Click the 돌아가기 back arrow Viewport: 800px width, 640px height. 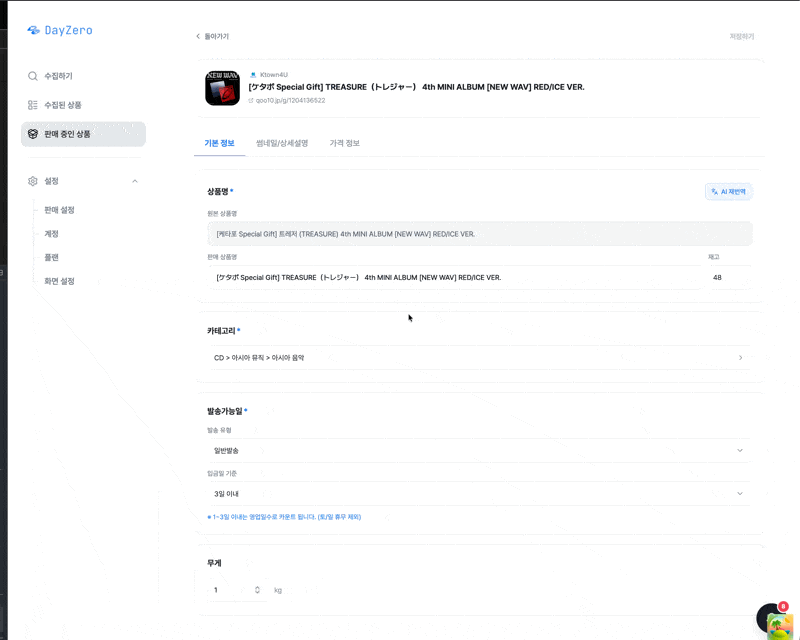click(198, 36)
